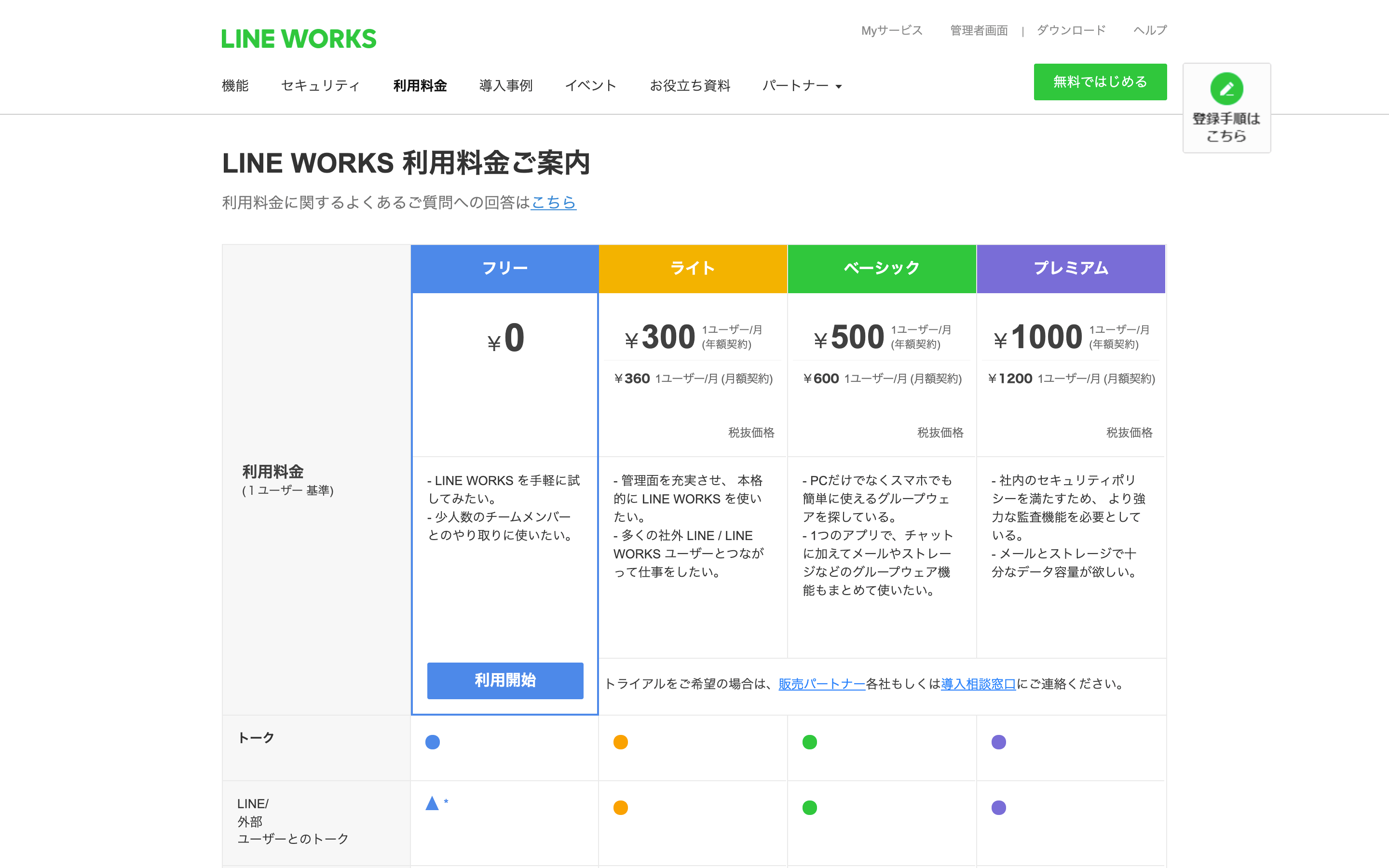Go to 導入事例 page
The image size is (1389, 868).
(x=505, y=86)
